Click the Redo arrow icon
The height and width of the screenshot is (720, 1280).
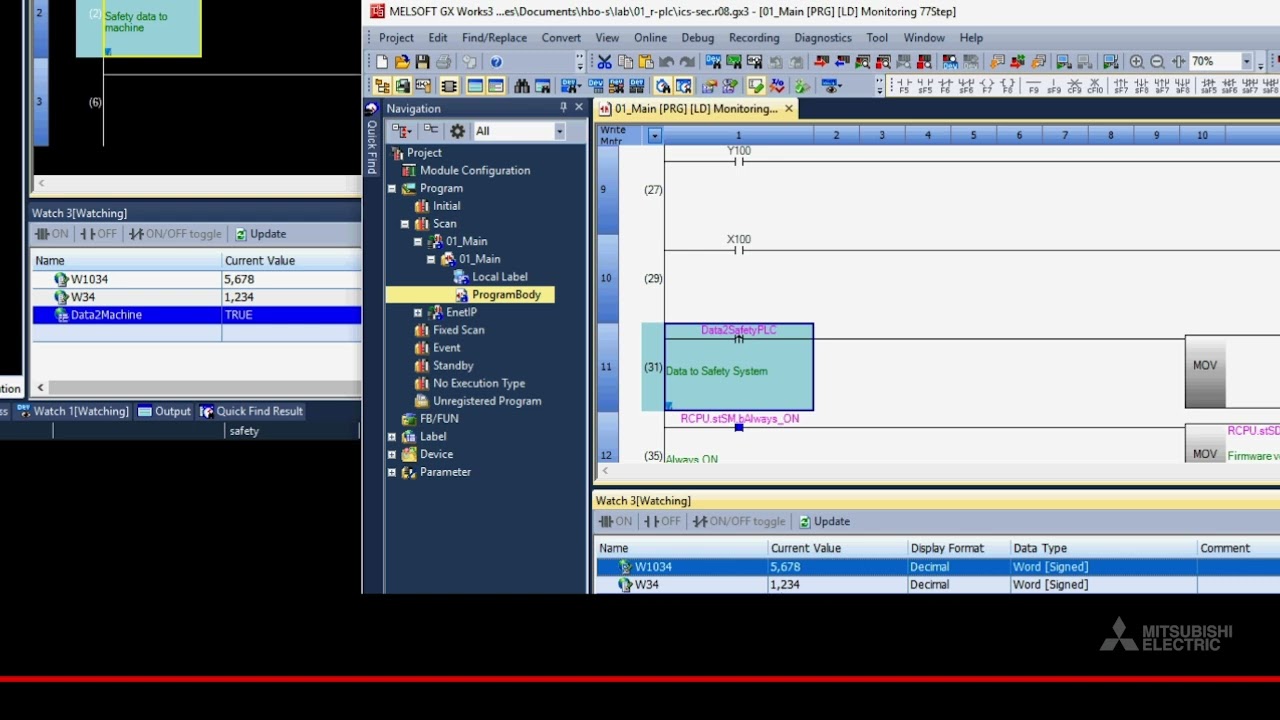(687, 62)
